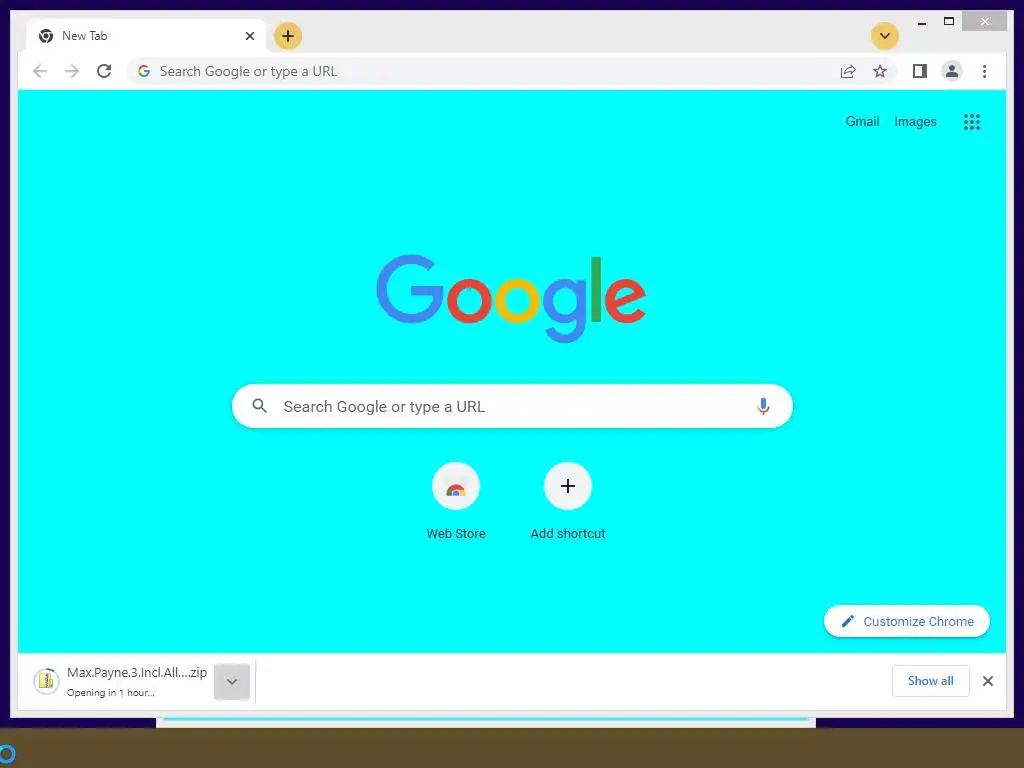The height and width of the screenshot is (768, 1024).
Task: Open Images link
Action: point(915,121)
